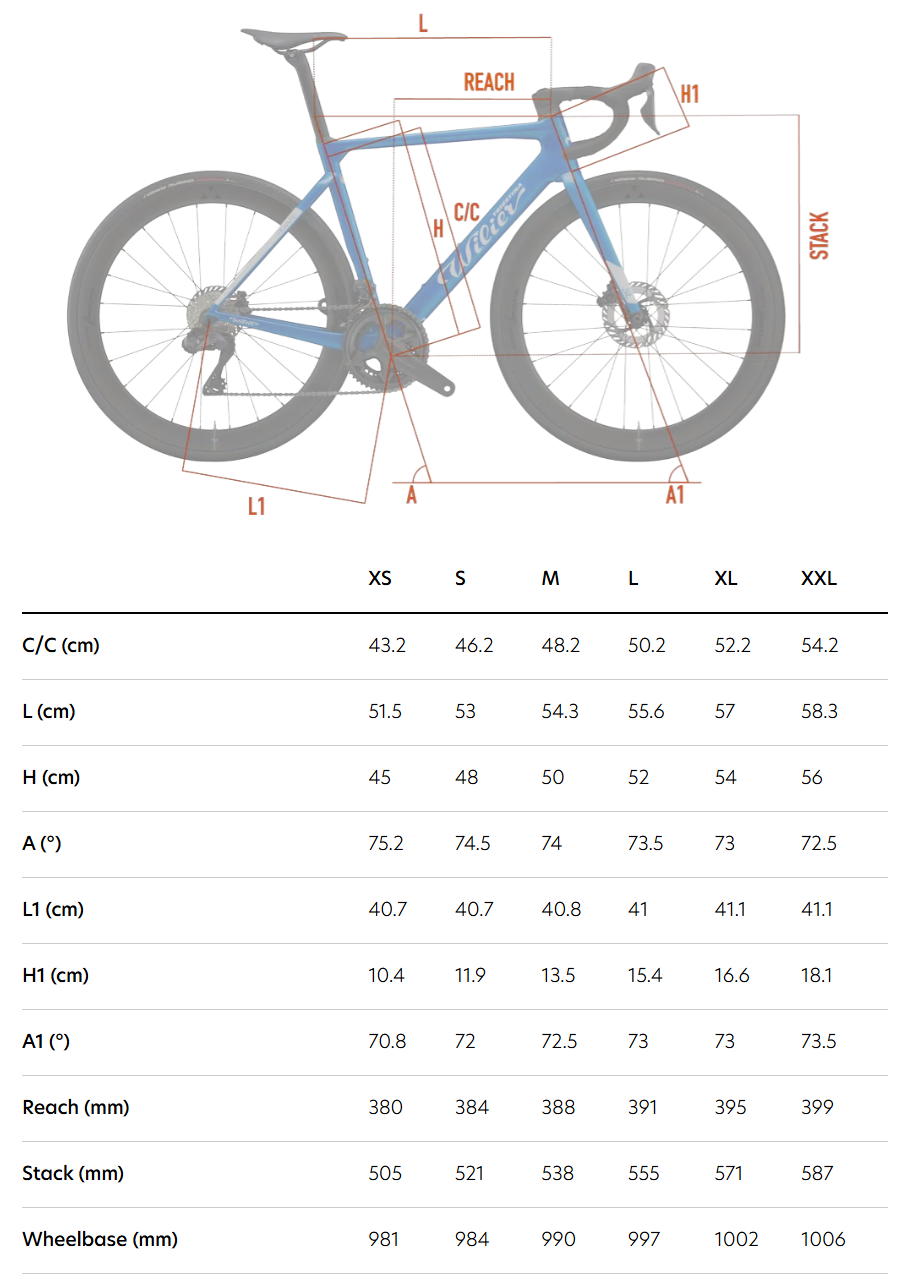The width and height of the screenshot is (904, 1286).
Task: Click the REACH label on the bike diagram
Action: pos(489,83)
